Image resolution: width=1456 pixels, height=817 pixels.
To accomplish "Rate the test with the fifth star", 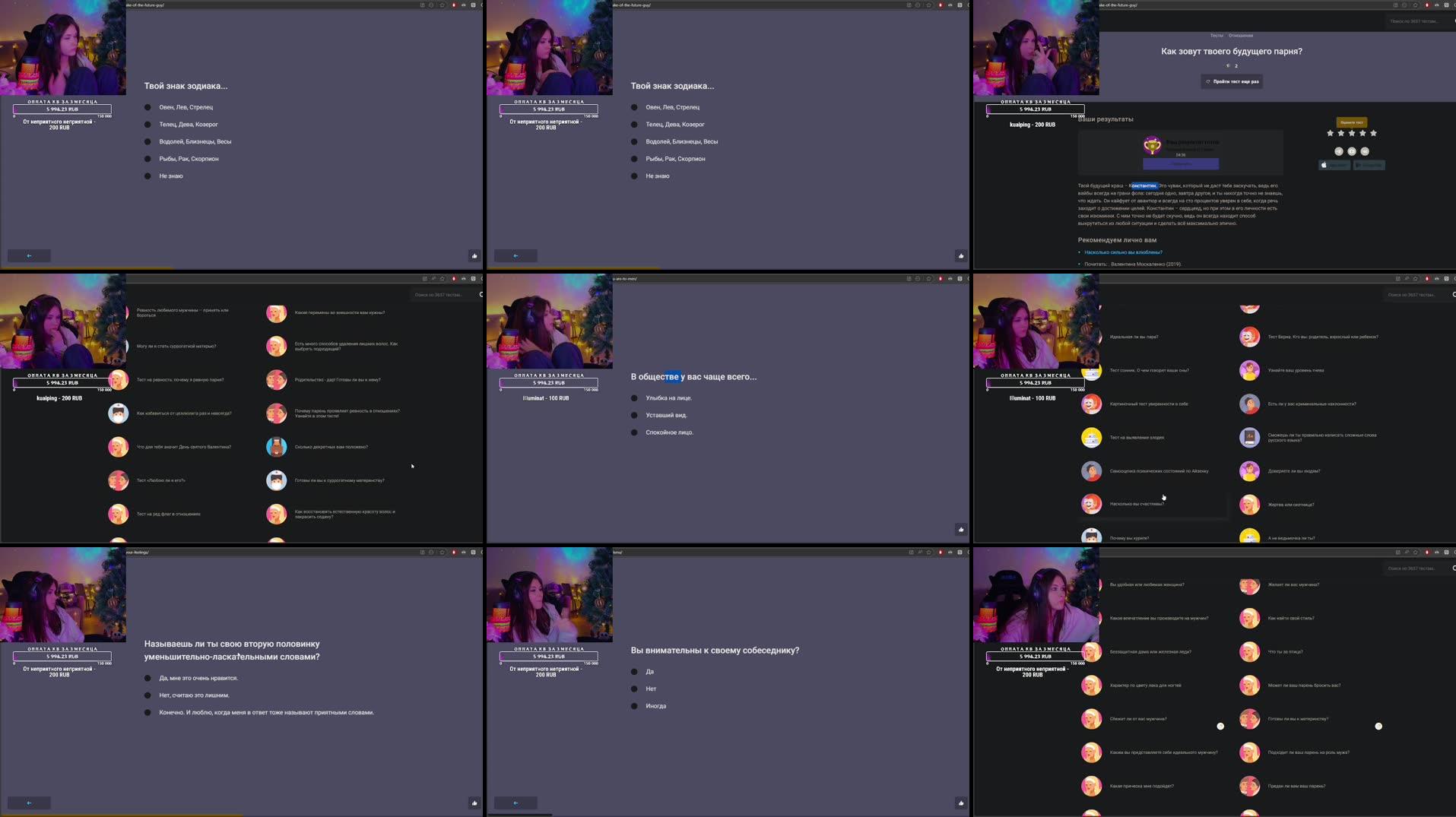I will pos(1373,133).
